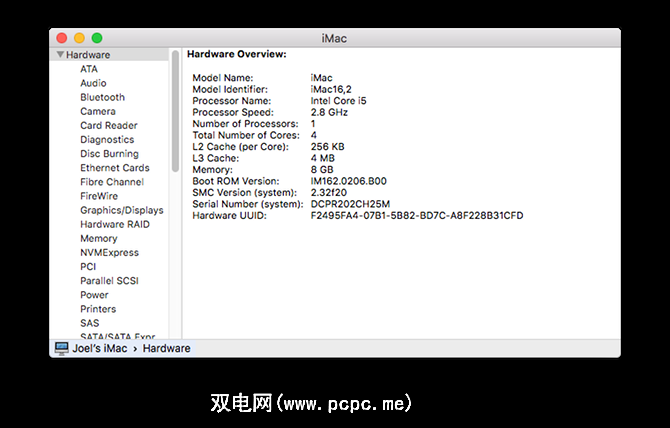The height and width of the screenshot is (428, 670).
Task: Open the FireWire item
Action: click(99, 196)
